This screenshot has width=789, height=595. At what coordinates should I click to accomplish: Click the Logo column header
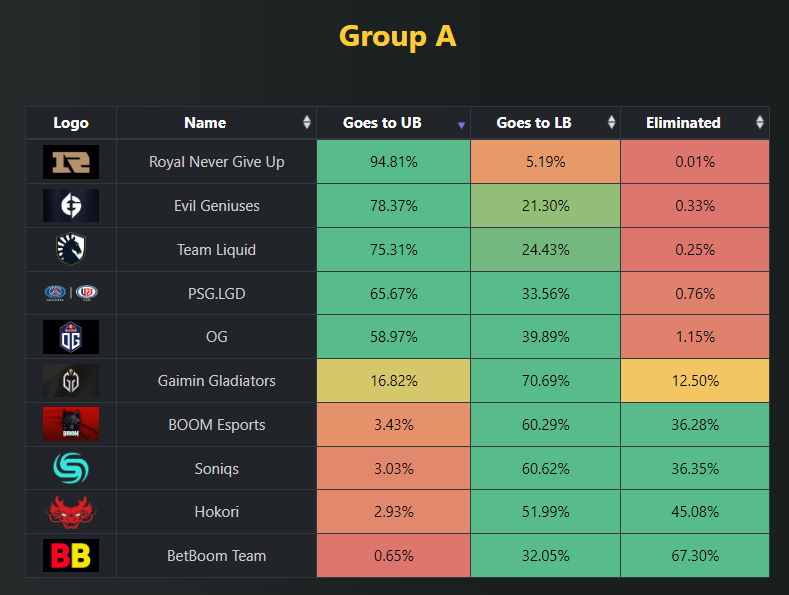pos(71,123)
